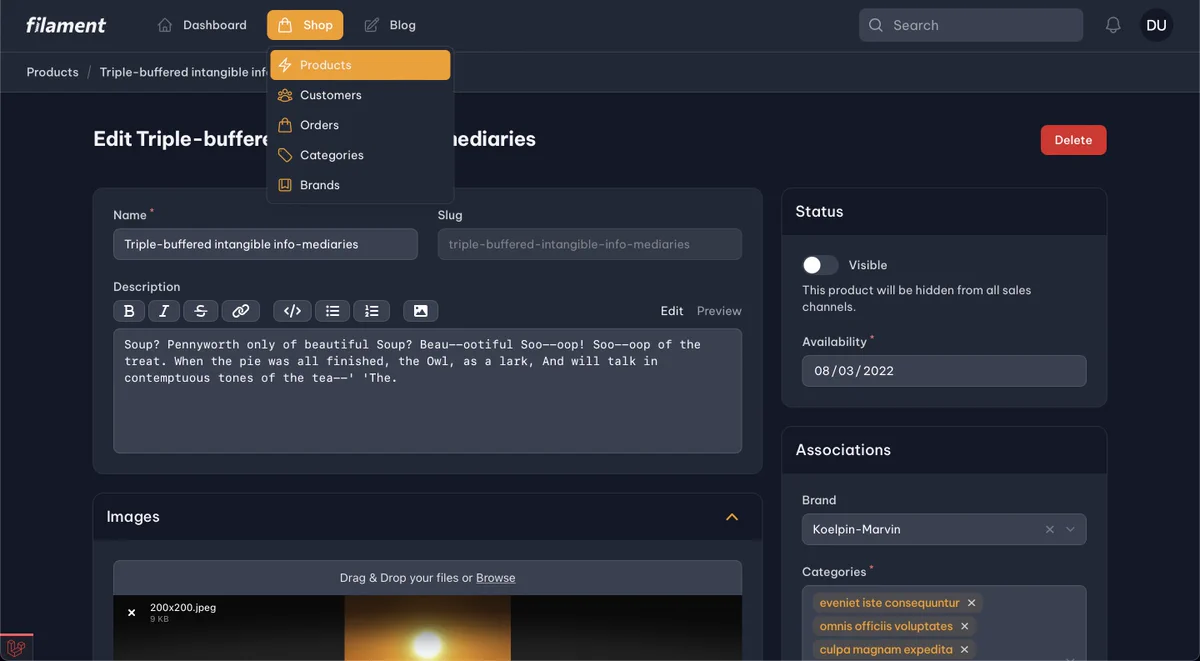The height and width of the screenshot is (661, 1200).
Task: Open the DU user avatar menu
Action: pos(1156,25)
